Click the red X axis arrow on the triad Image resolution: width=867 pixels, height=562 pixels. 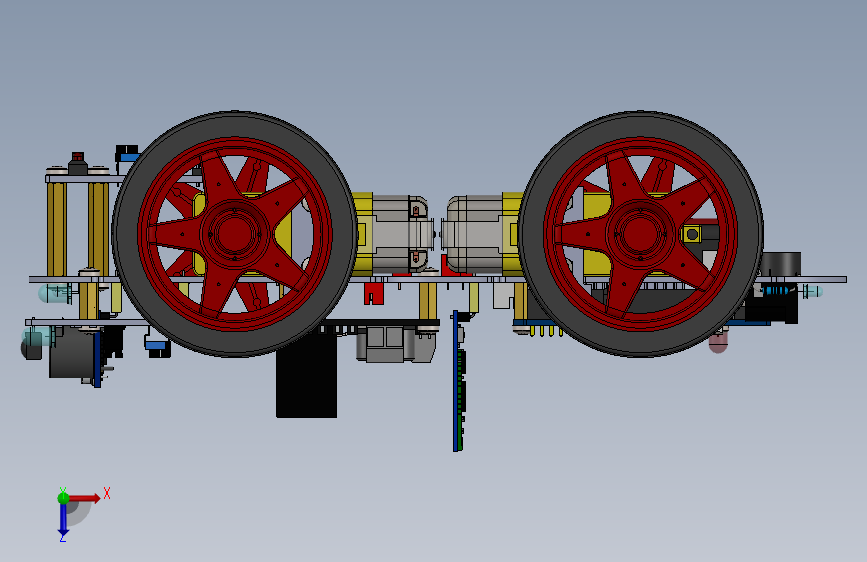[85, 498]
